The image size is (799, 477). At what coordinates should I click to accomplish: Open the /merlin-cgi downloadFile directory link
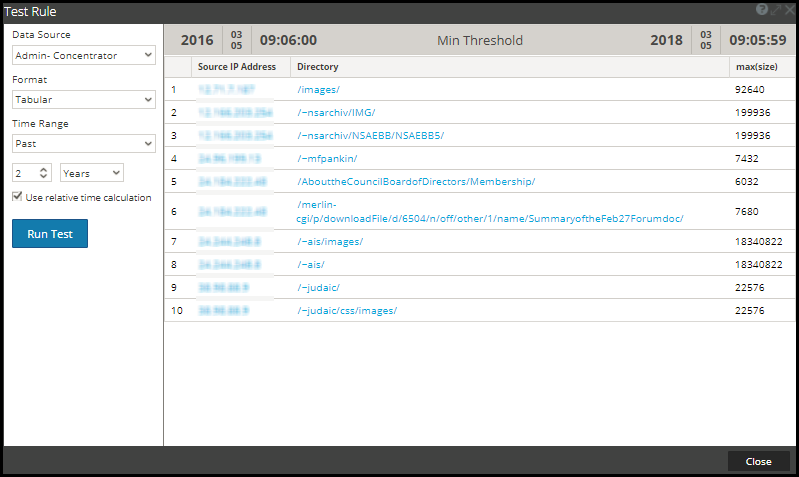pyautogui.click(x=490, y=211)
